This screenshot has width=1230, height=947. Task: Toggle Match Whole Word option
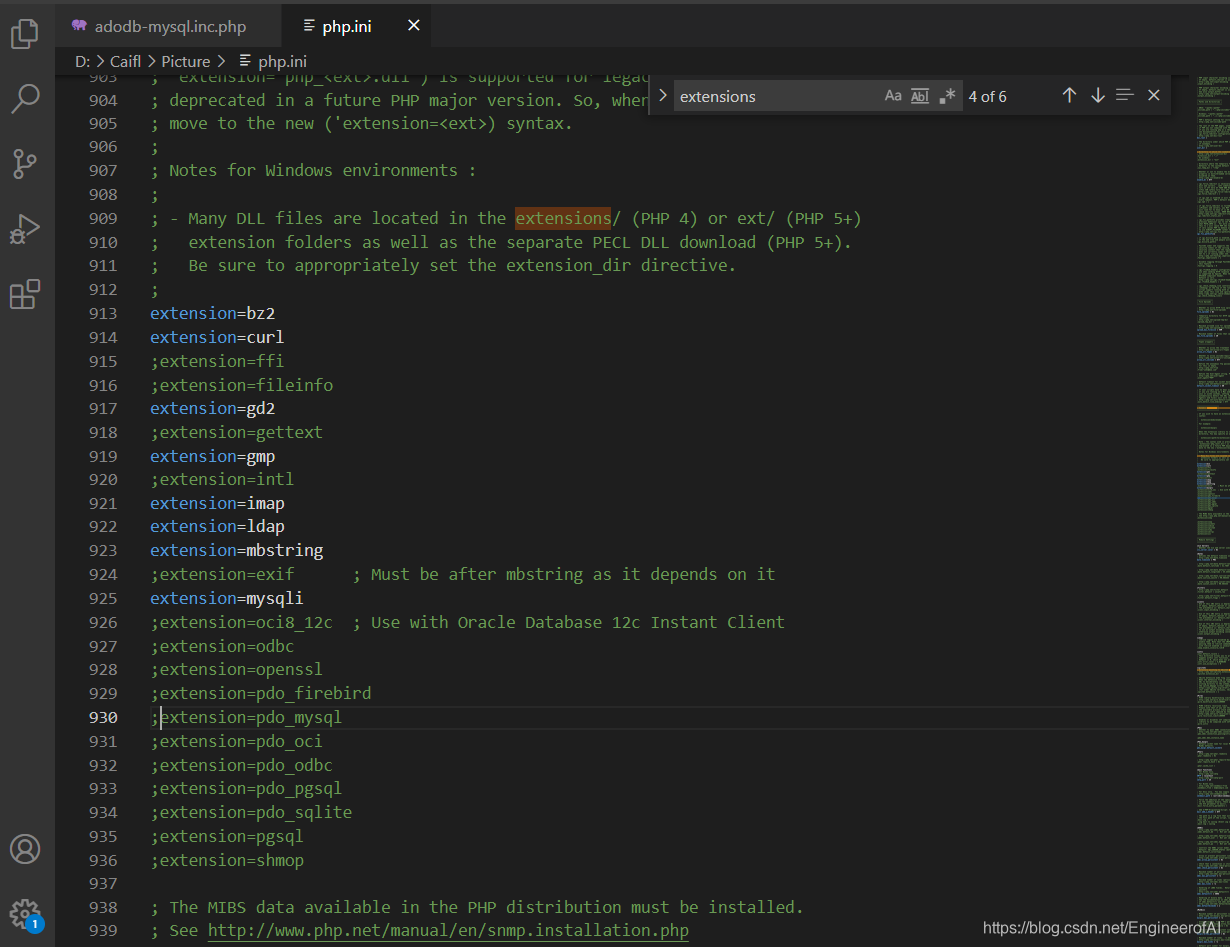point(920,96)
